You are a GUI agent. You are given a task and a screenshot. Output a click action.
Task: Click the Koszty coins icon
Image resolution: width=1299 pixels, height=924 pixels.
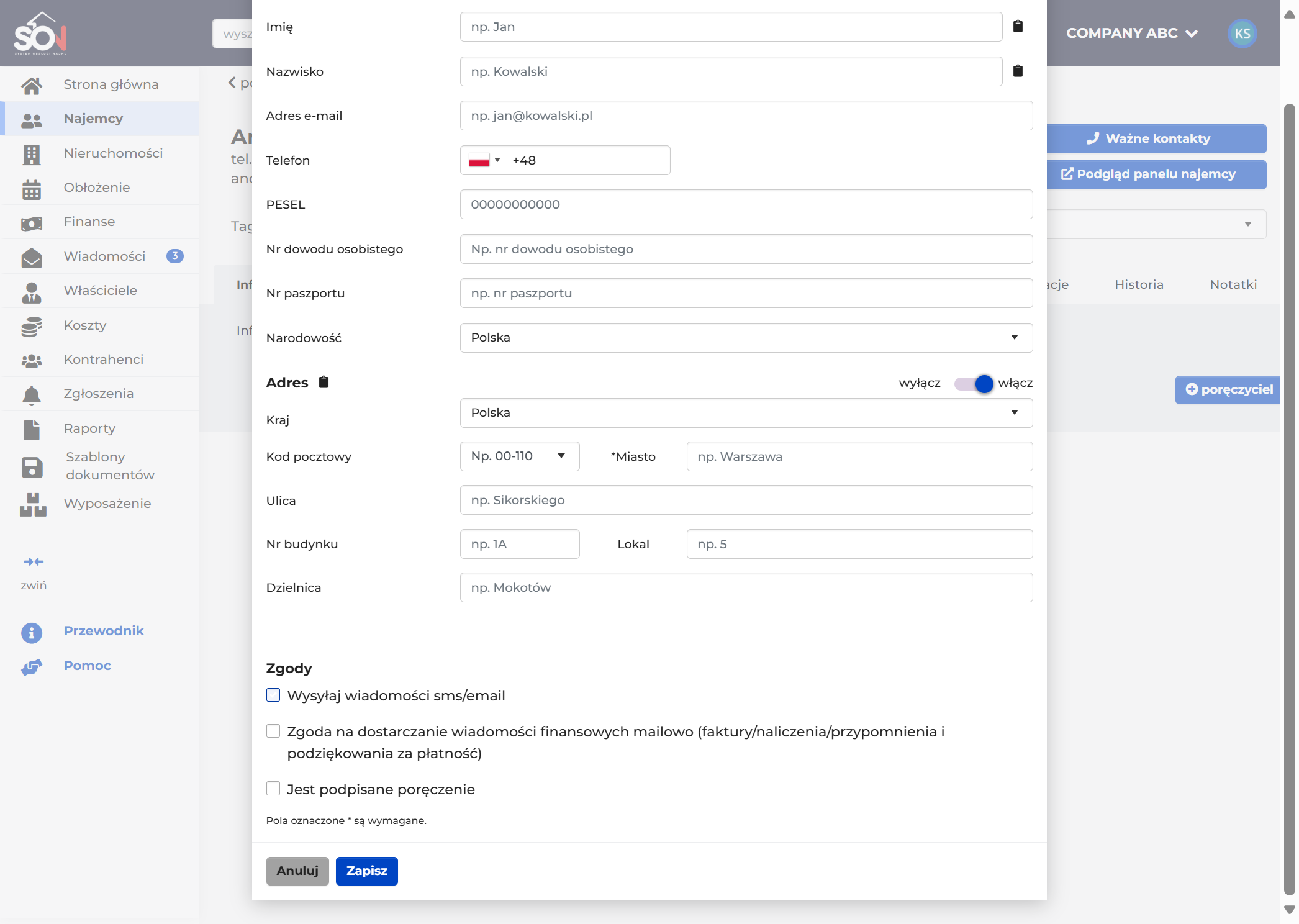(x=32, y=326)
